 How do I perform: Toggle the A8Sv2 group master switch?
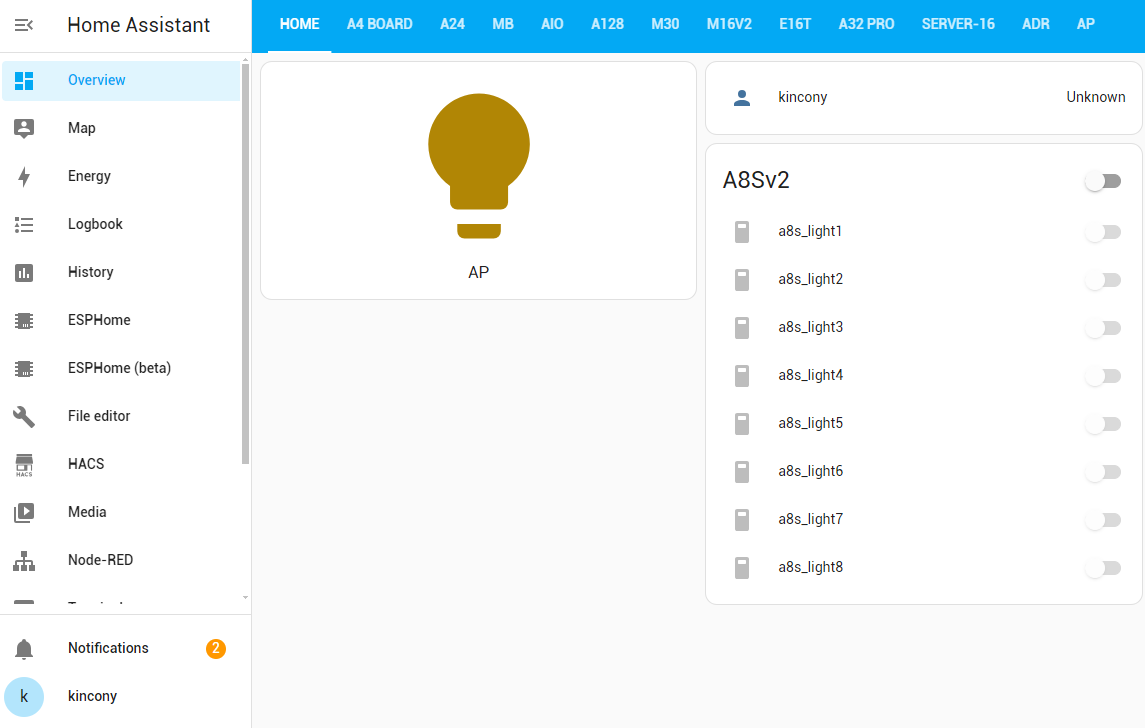(1103, 181)
